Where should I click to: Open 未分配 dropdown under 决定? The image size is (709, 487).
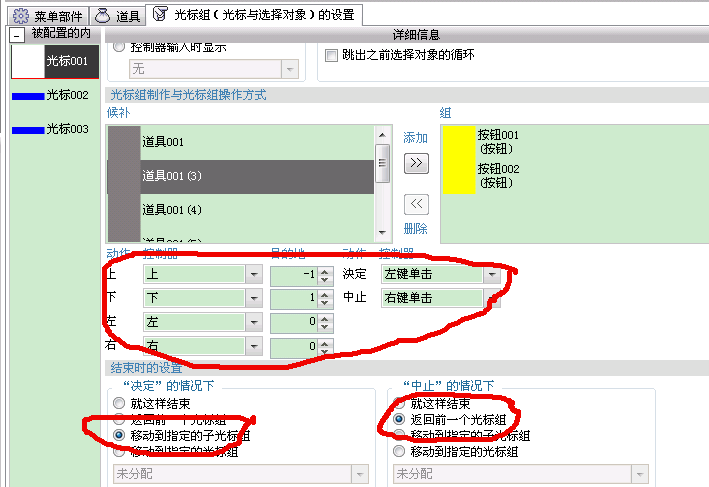(360, 474)
